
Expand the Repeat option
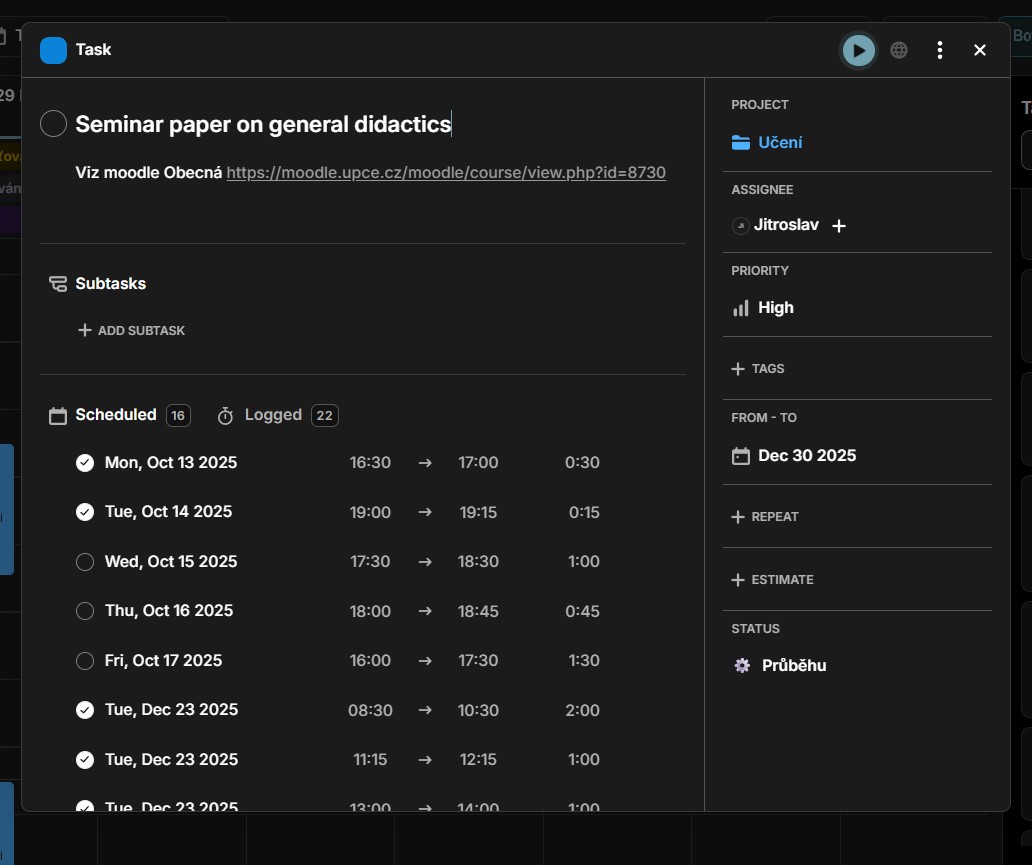click(x=765, y=517)
